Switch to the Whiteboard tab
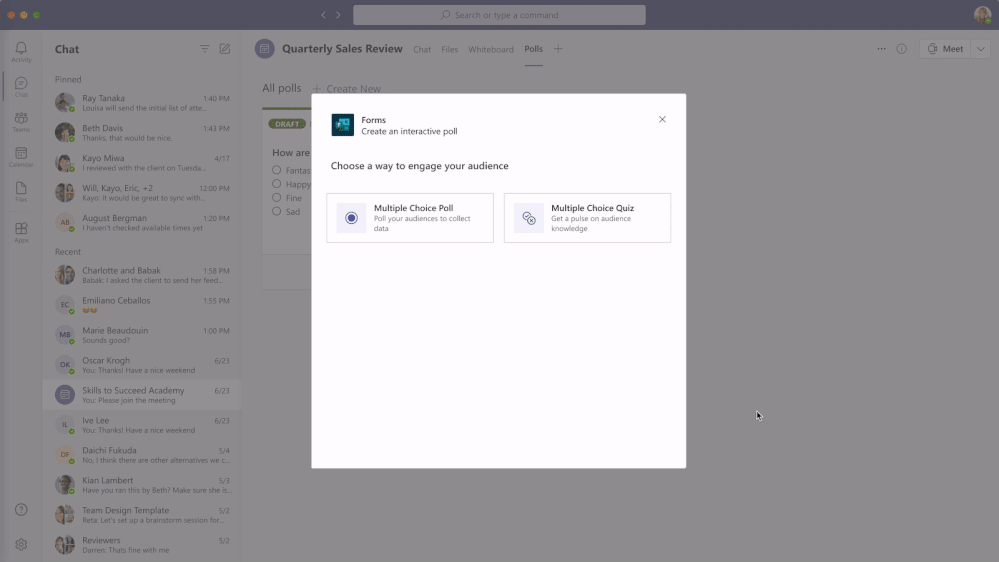 point(491,49)
